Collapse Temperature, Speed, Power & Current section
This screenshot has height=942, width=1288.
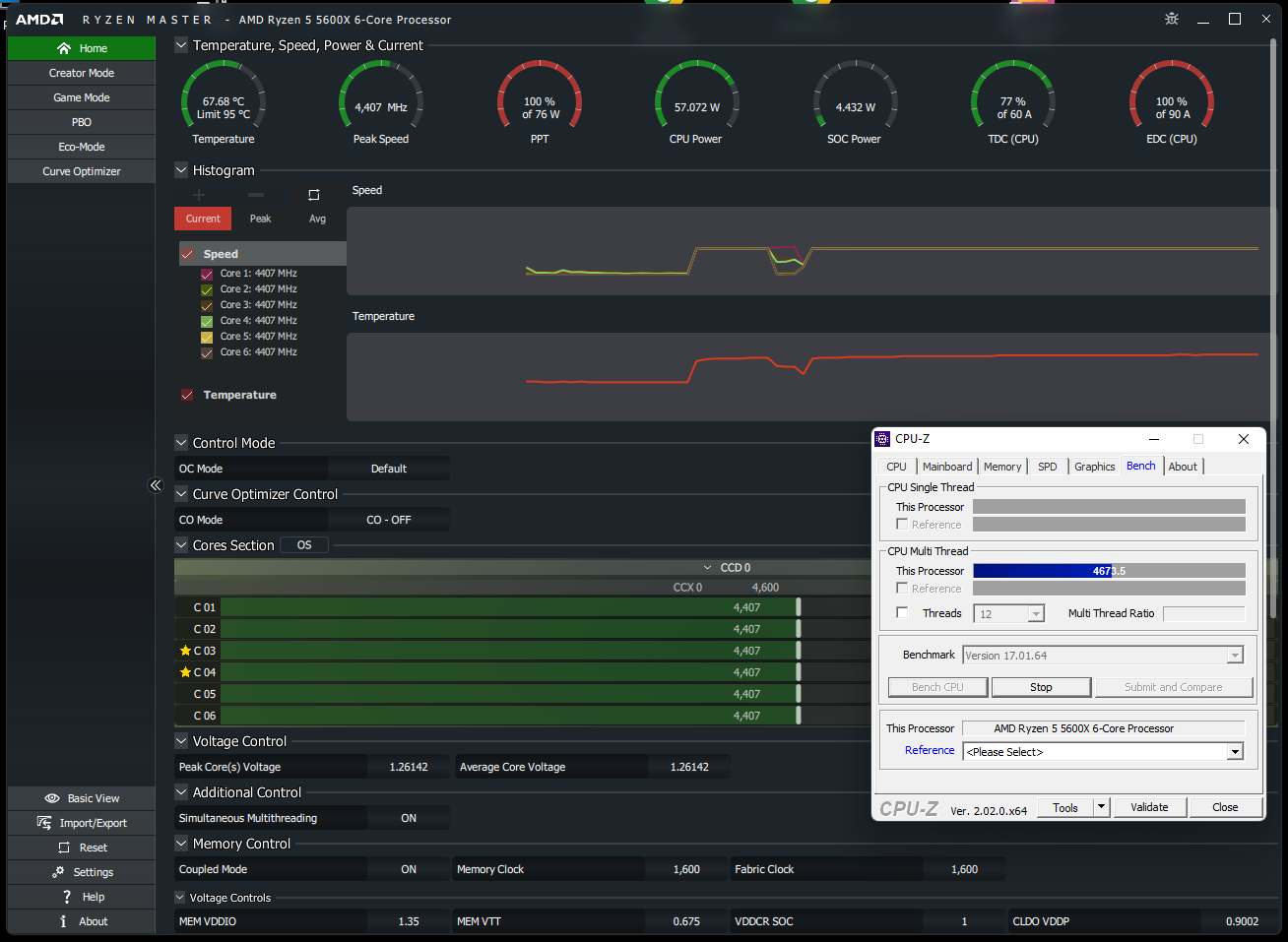(x=181, y=44)
